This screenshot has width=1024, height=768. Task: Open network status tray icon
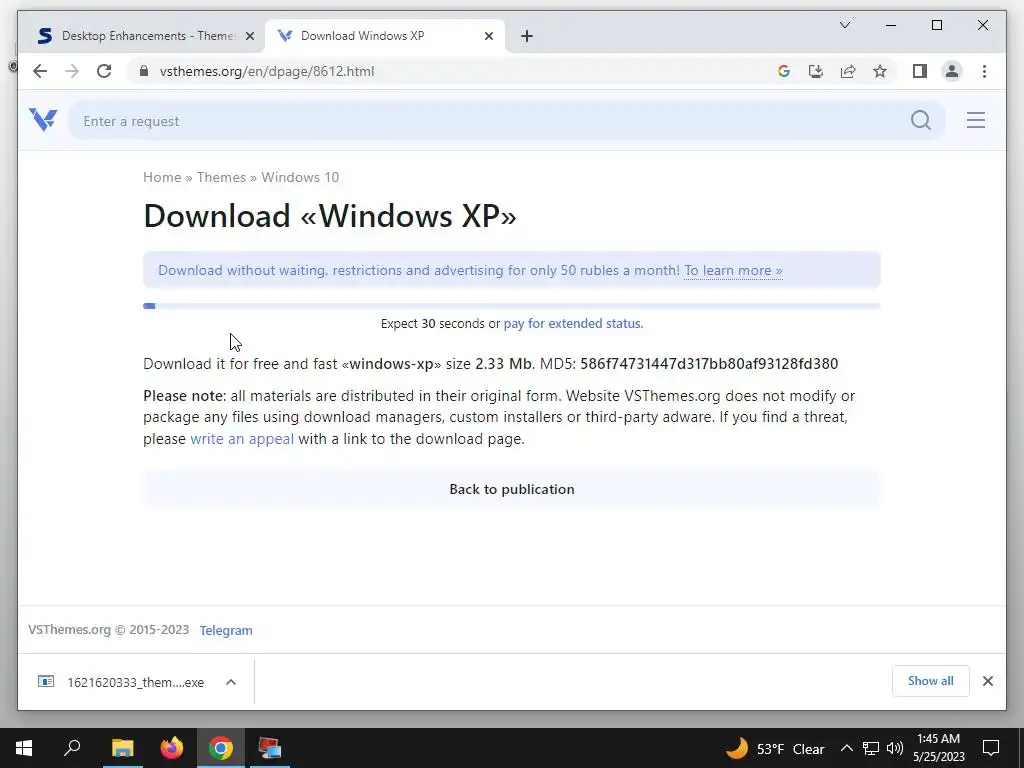click(871, 748)
